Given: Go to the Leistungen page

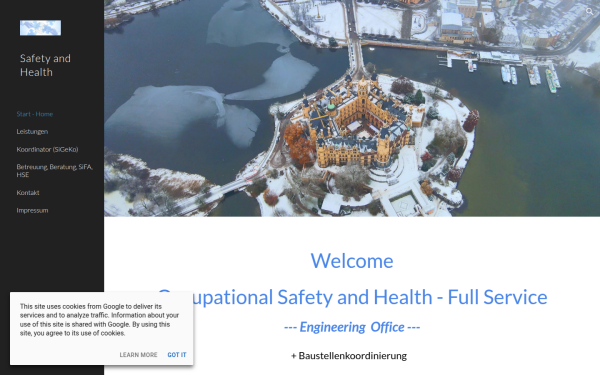Looking at the screenshot, I should (x=32, y=132).
